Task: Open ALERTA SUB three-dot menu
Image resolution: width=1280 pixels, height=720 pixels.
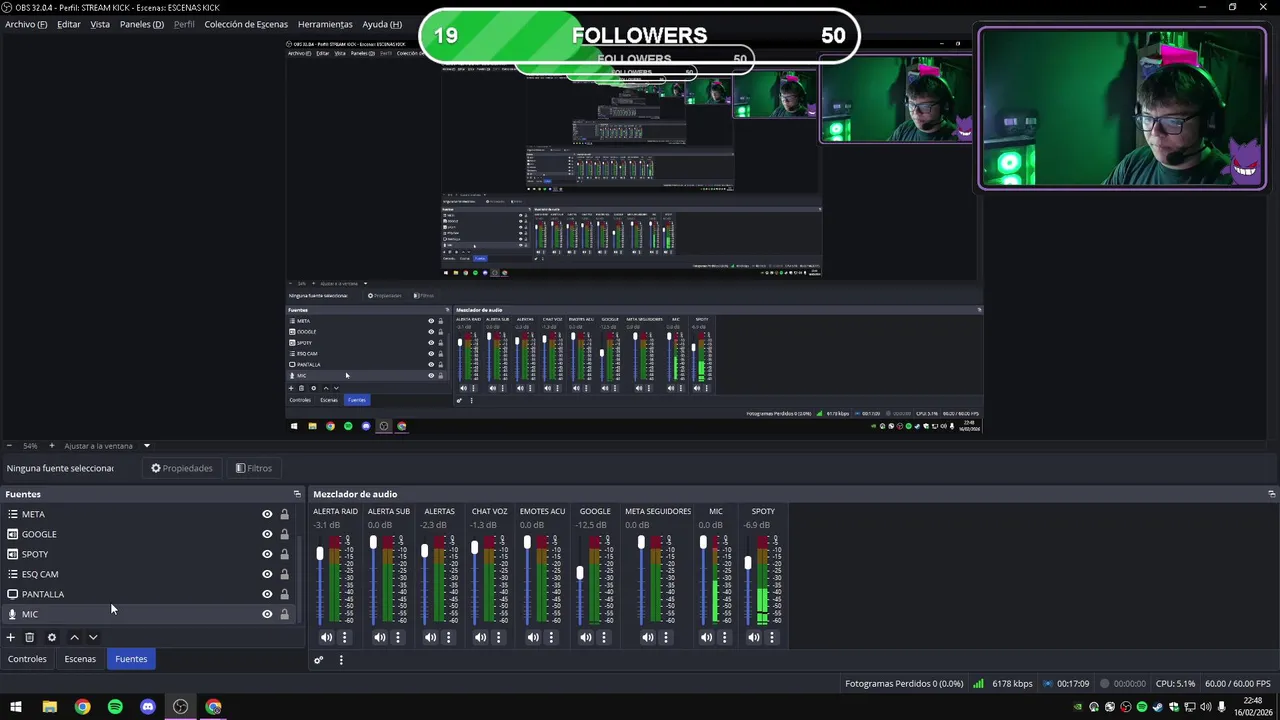Action: click(397, 637)
